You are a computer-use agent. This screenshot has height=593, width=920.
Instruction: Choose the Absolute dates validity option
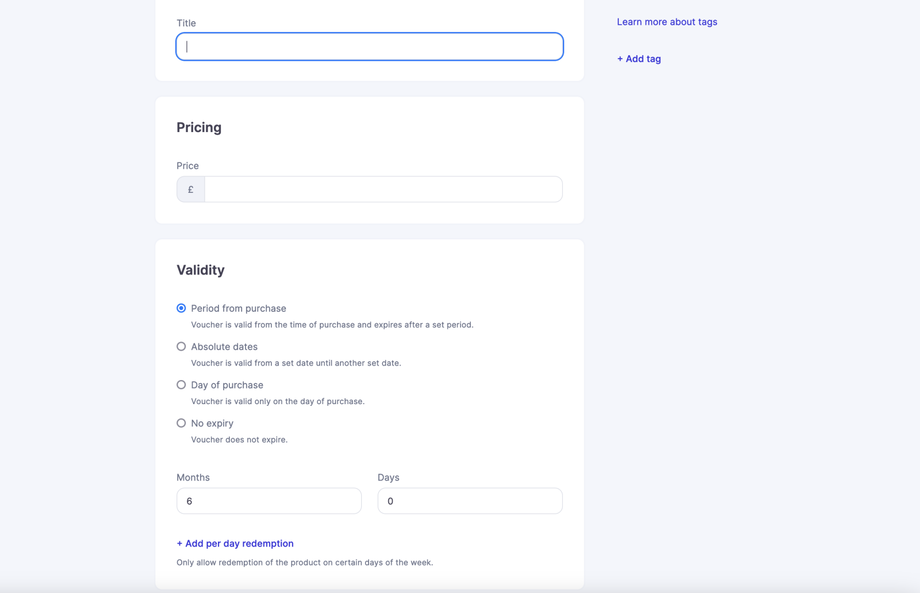[x=181, y=347]
